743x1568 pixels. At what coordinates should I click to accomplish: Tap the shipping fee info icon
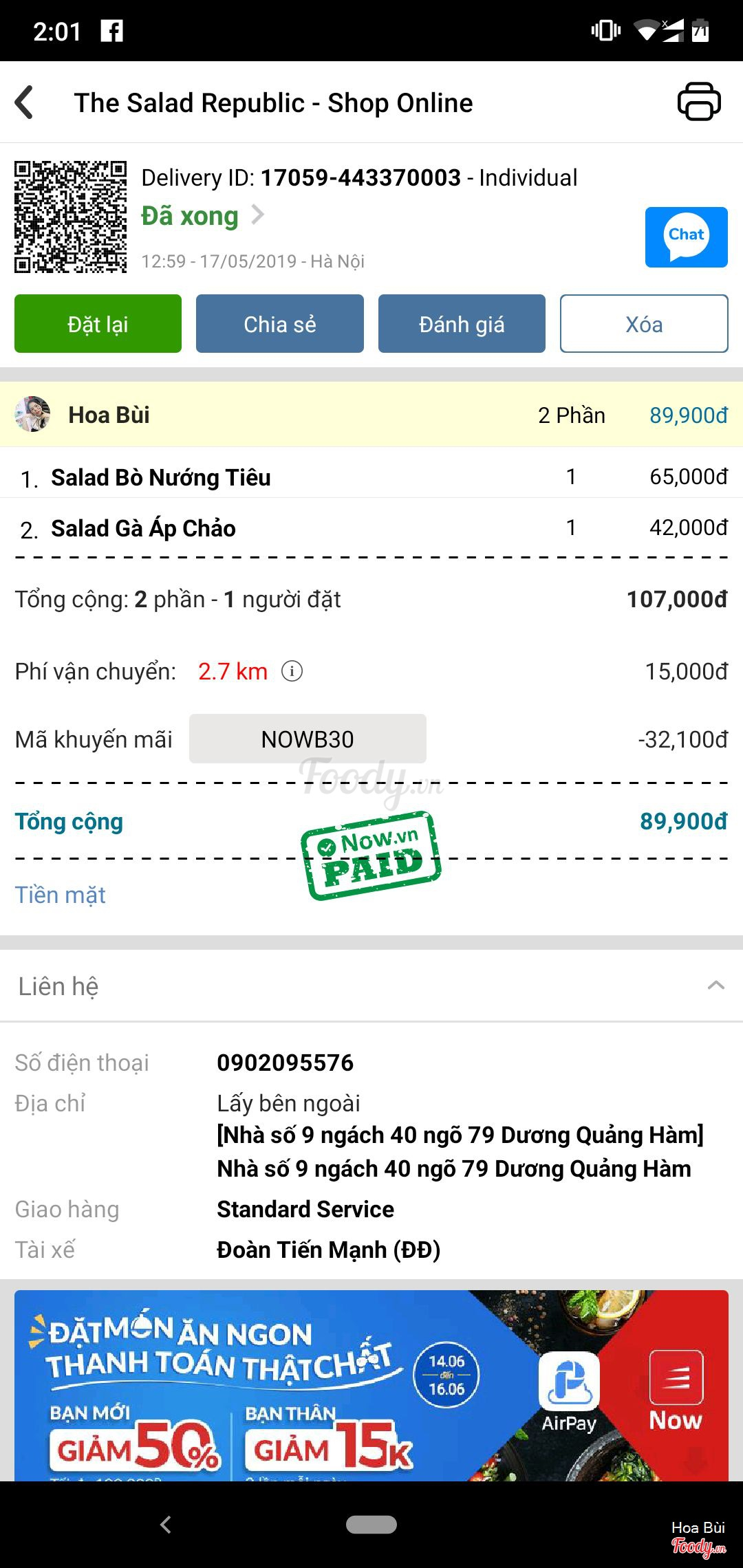tap(292, 671)
